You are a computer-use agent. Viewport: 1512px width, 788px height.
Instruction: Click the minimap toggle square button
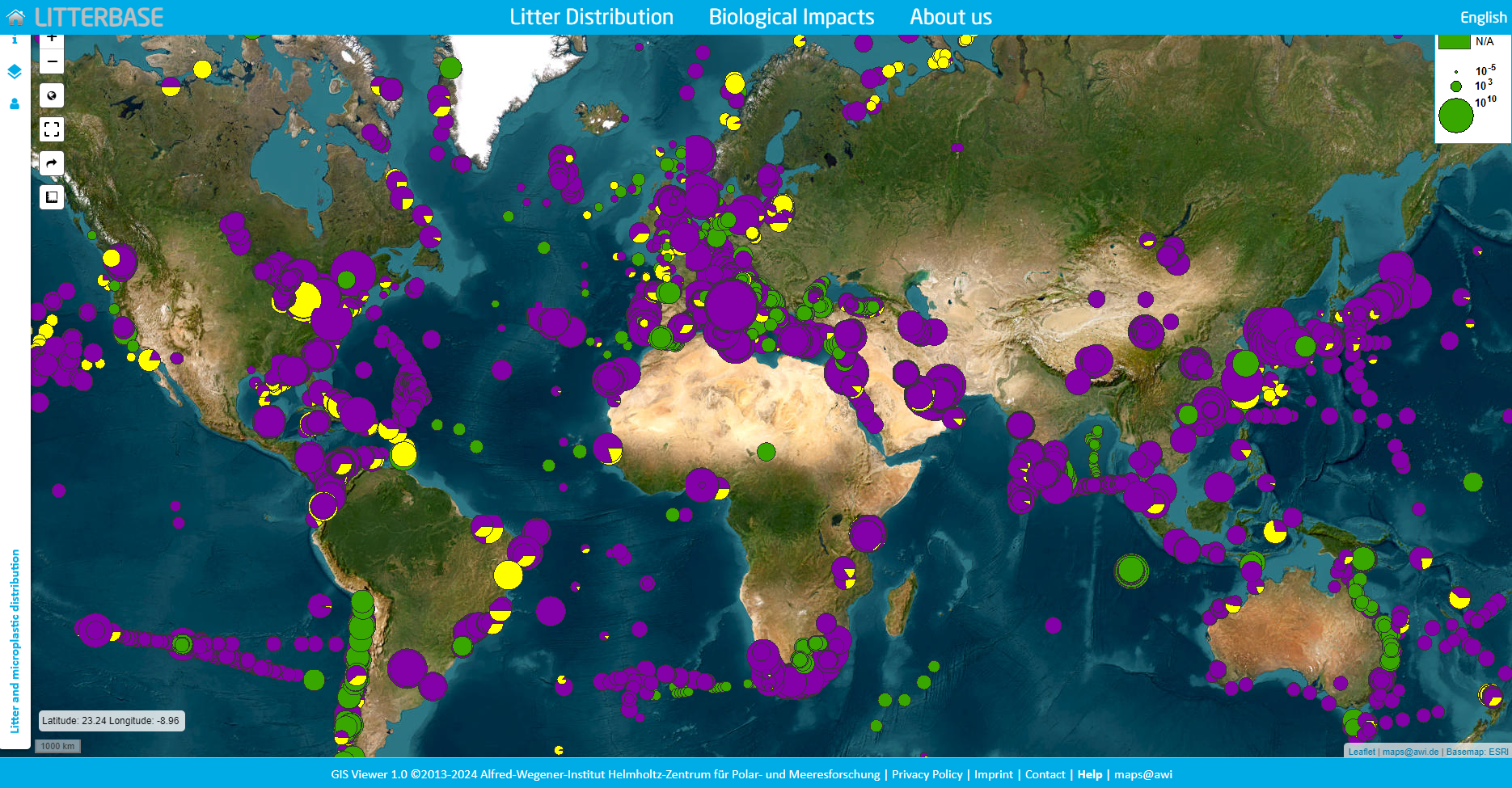pos(52,197)
